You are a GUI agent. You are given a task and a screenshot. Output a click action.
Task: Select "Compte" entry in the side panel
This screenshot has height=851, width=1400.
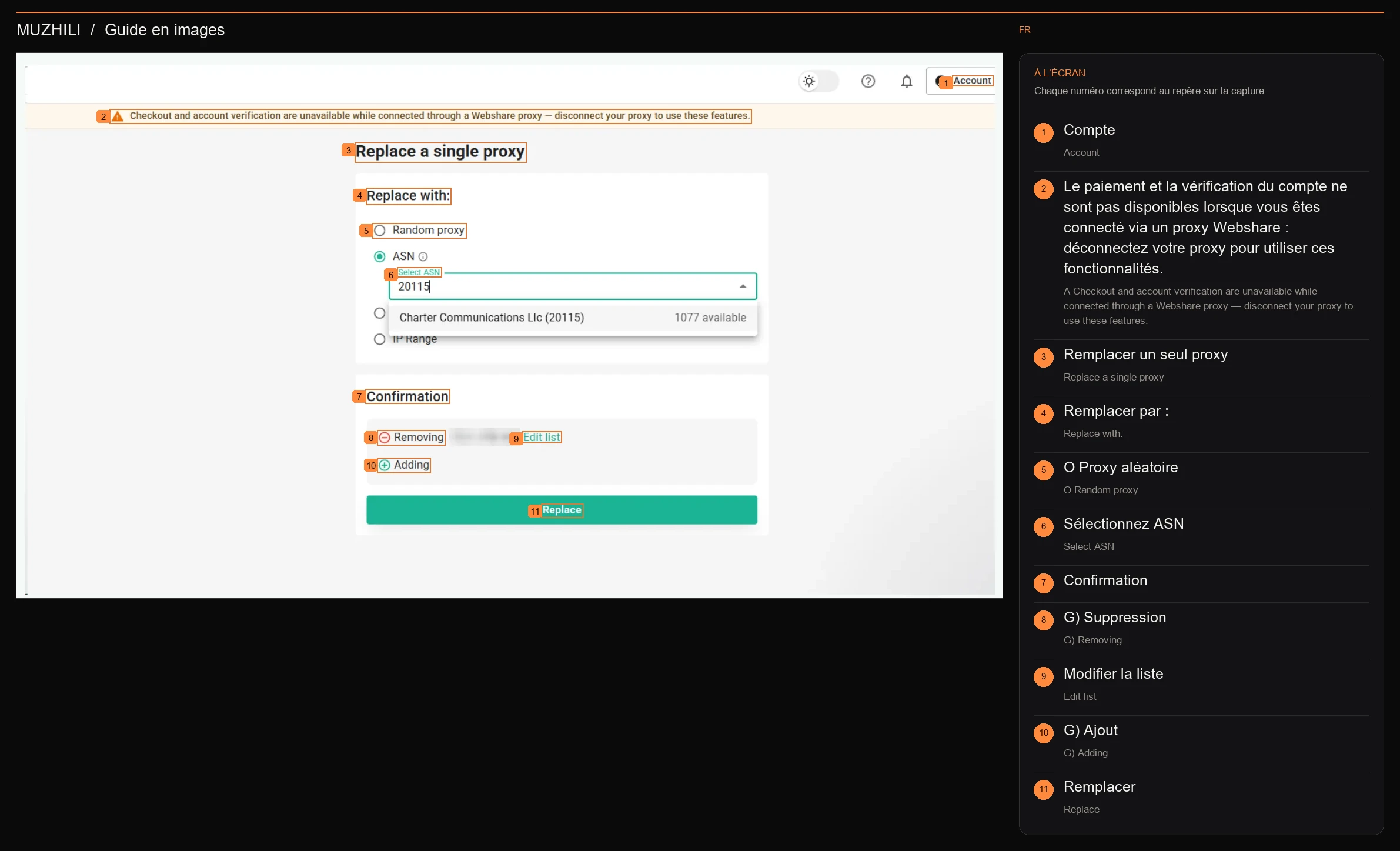coord(1089,130)
